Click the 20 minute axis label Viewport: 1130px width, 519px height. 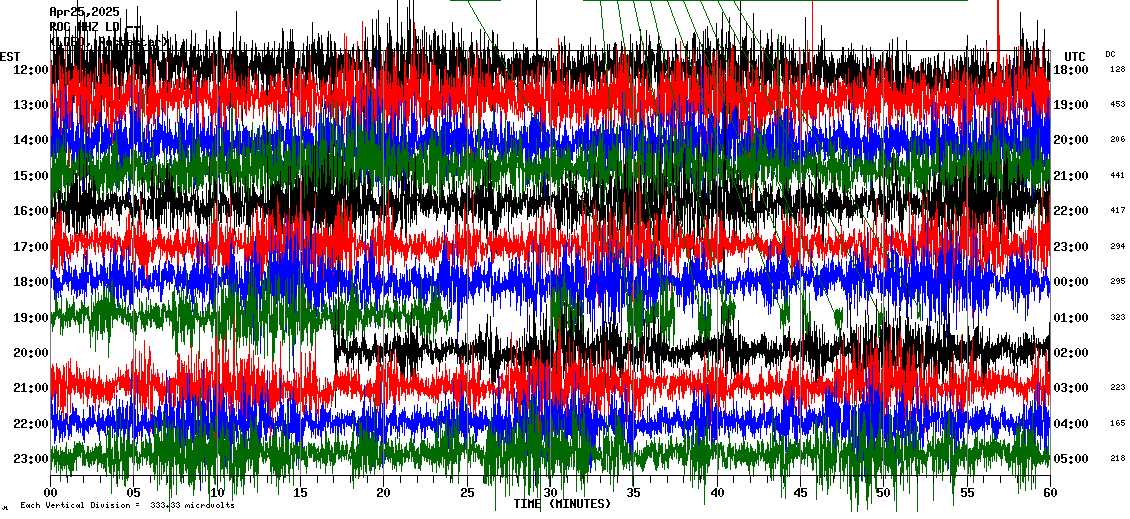click(x=383, y=492)
